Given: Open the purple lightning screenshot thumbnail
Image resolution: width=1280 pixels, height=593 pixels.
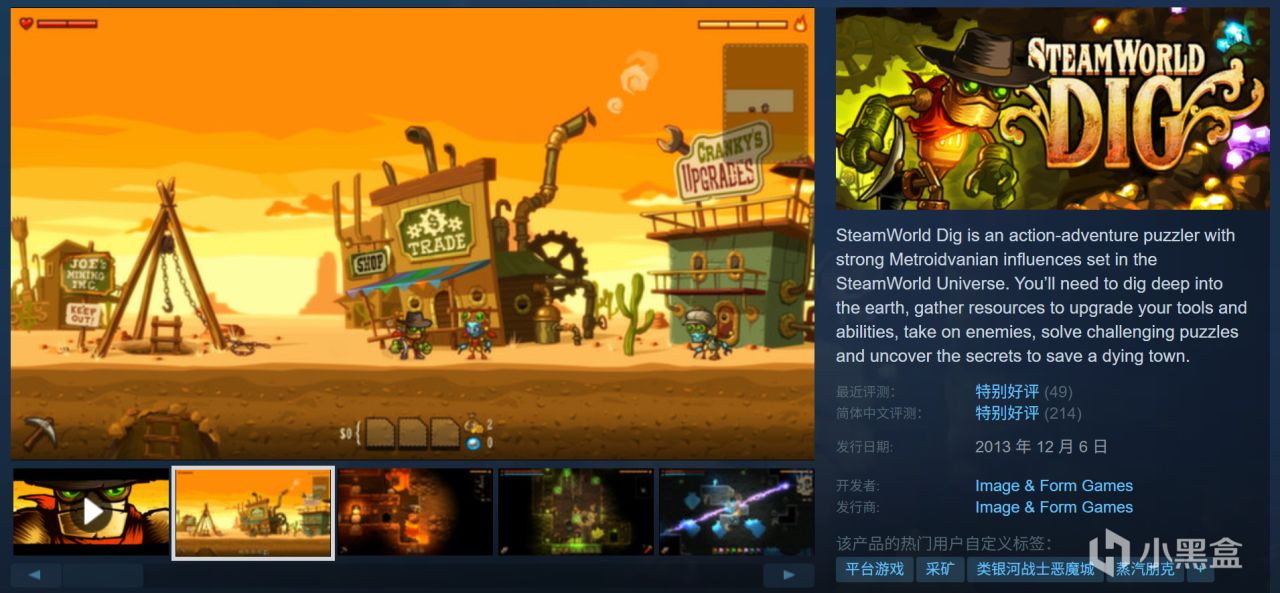Looking at the screenshot, I should 736,512.
